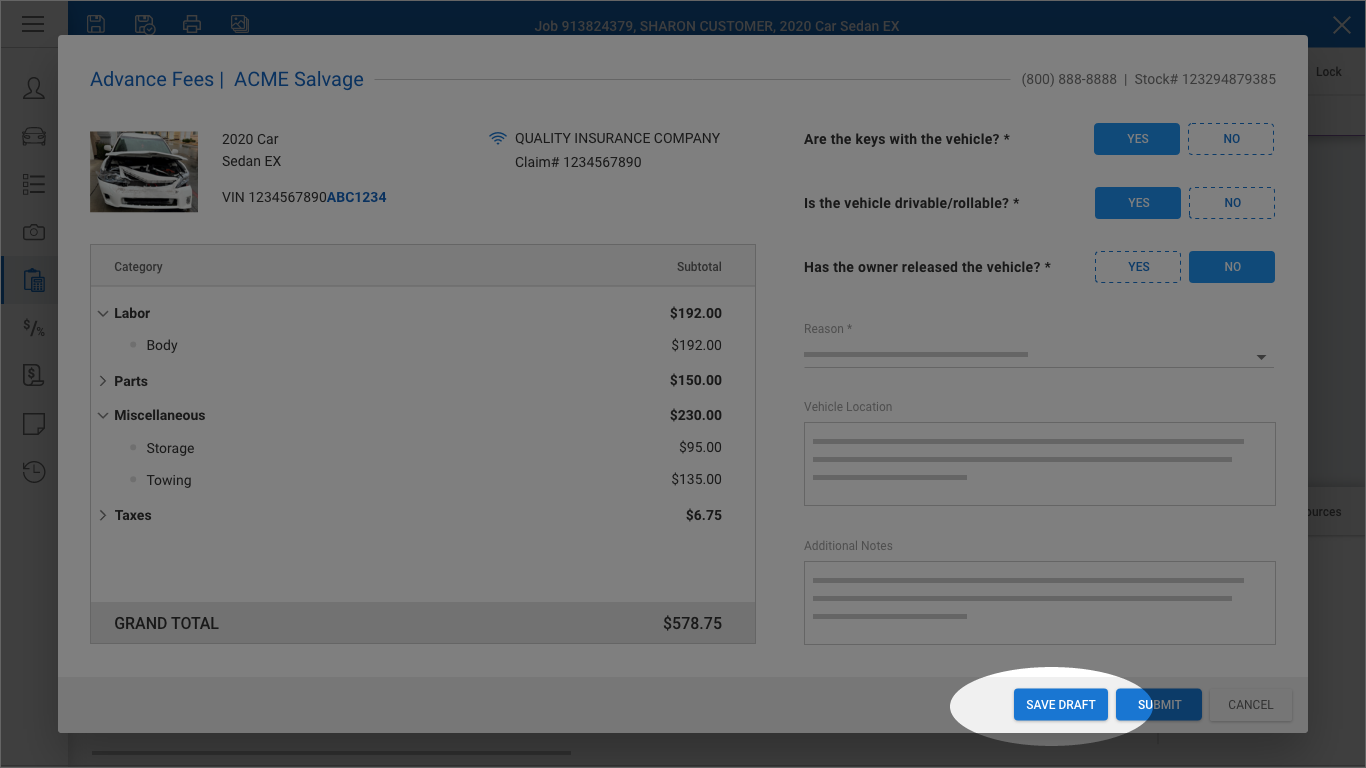Select YES for owner released vehicle

coord(1138,267)
